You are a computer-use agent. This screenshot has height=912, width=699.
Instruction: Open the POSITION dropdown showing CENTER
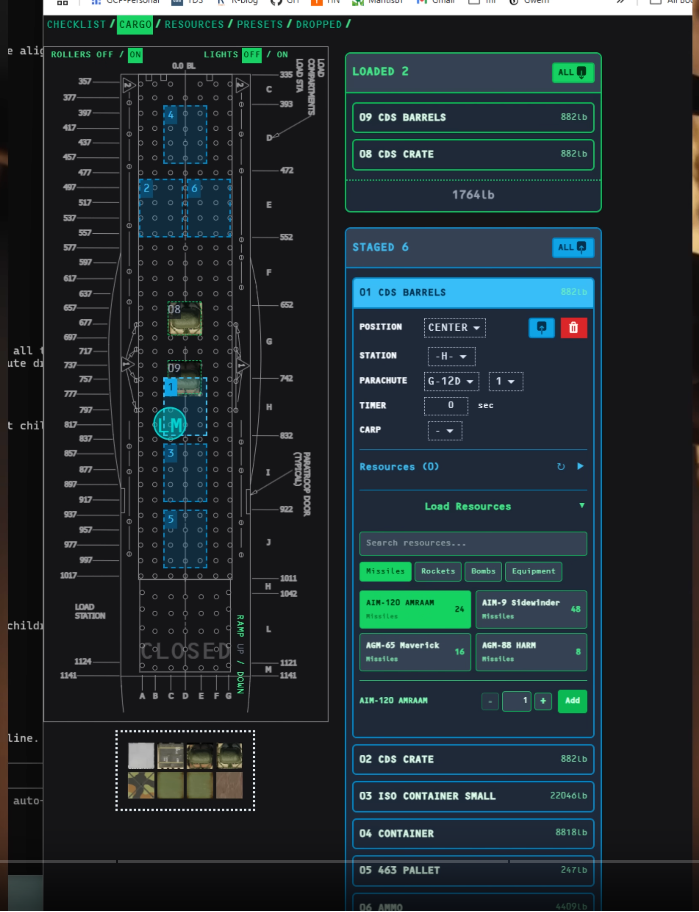point(454,327)
